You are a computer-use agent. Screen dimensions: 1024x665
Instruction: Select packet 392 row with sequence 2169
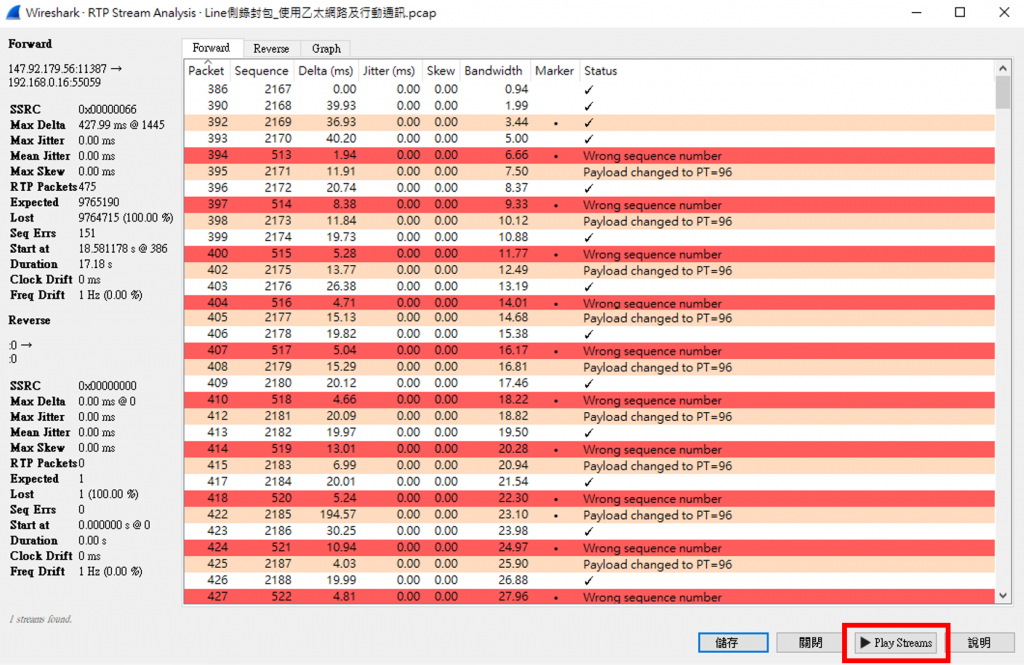(x=589, y=122)
